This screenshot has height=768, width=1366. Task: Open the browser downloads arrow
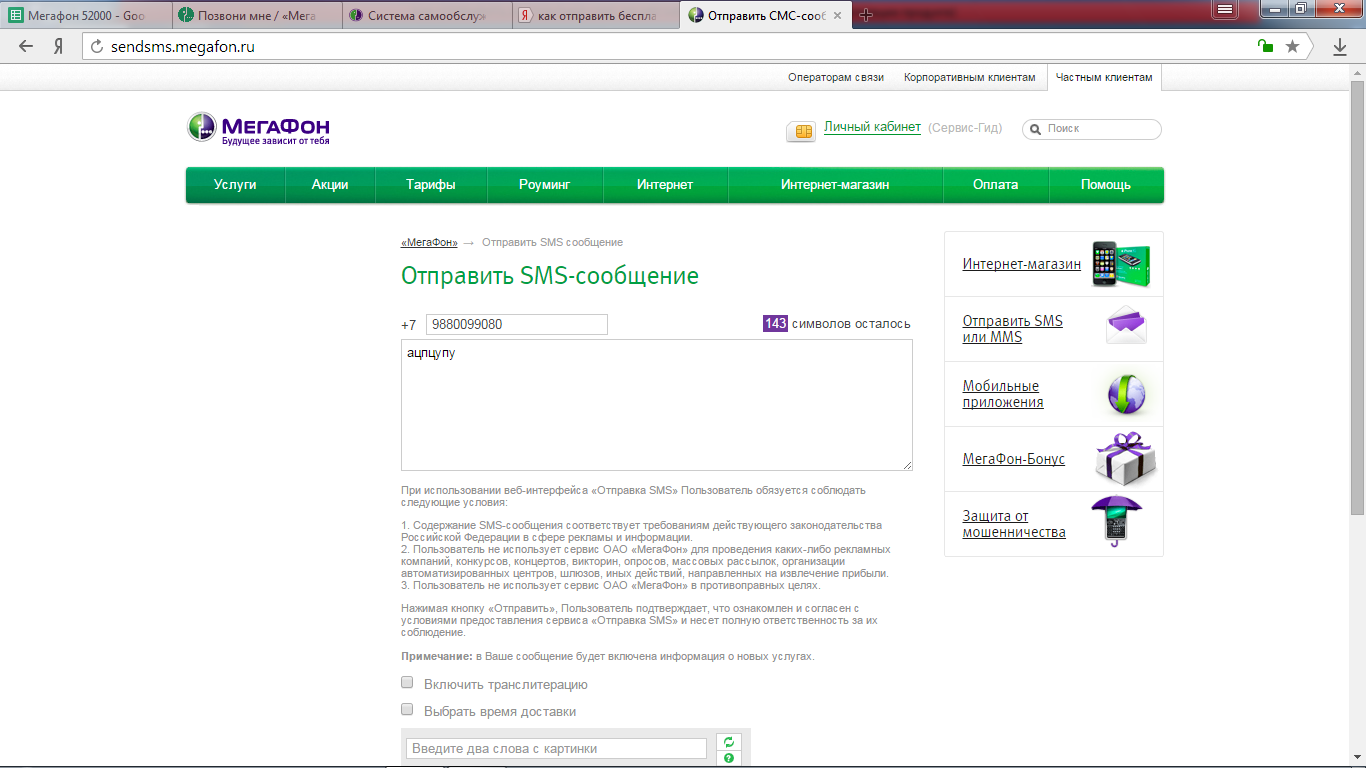tap(1340, 46)
